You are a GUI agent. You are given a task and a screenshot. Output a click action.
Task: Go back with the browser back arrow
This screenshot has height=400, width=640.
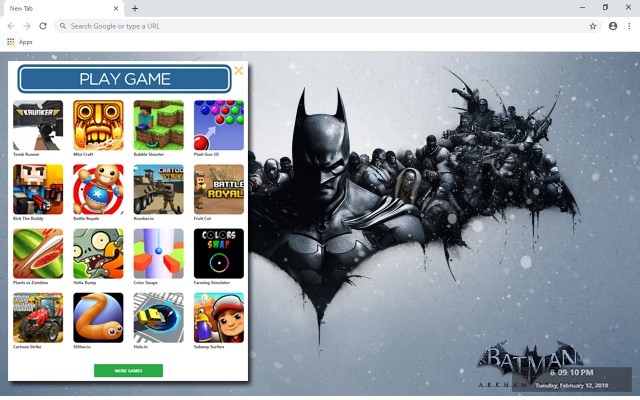[11, 26]
